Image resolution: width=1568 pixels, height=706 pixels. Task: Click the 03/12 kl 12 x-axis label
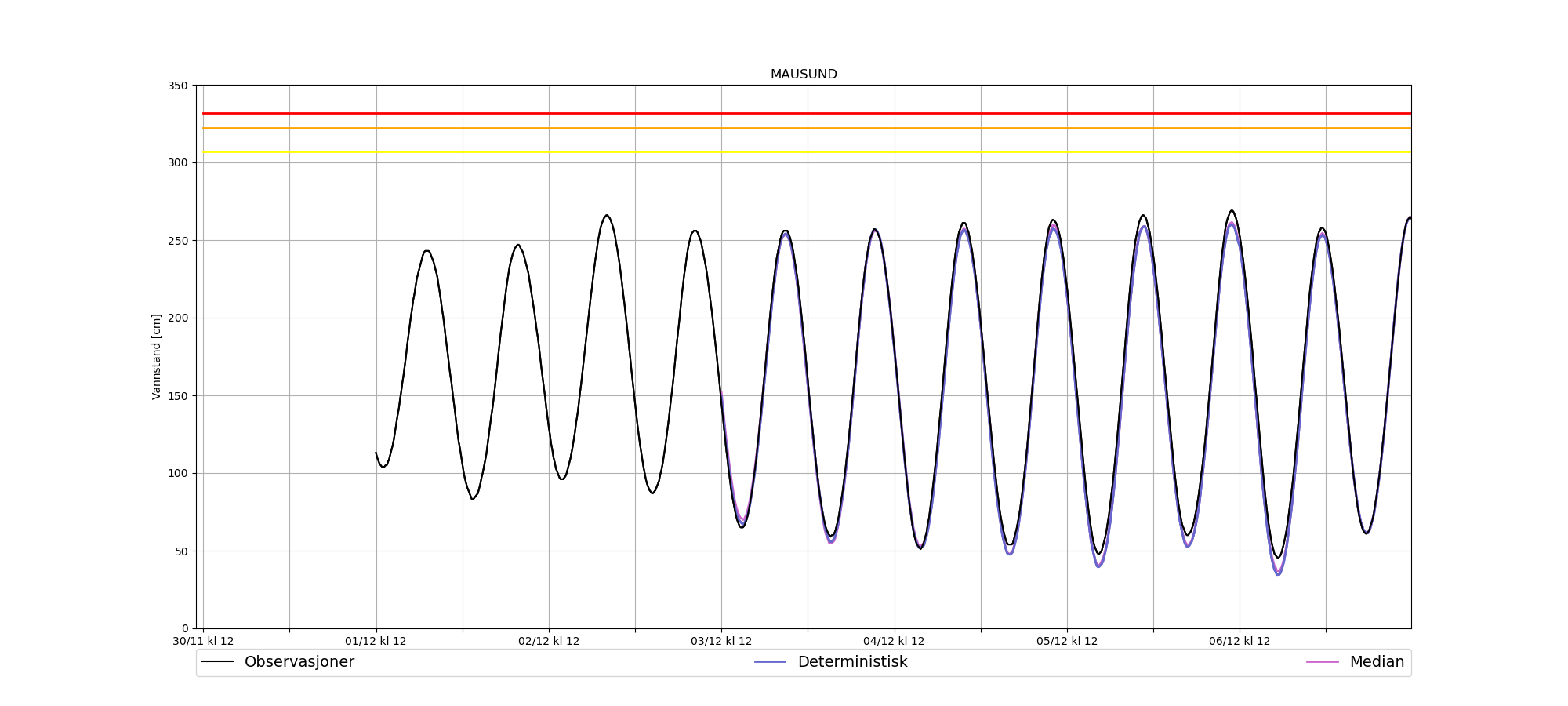[721, 642]
